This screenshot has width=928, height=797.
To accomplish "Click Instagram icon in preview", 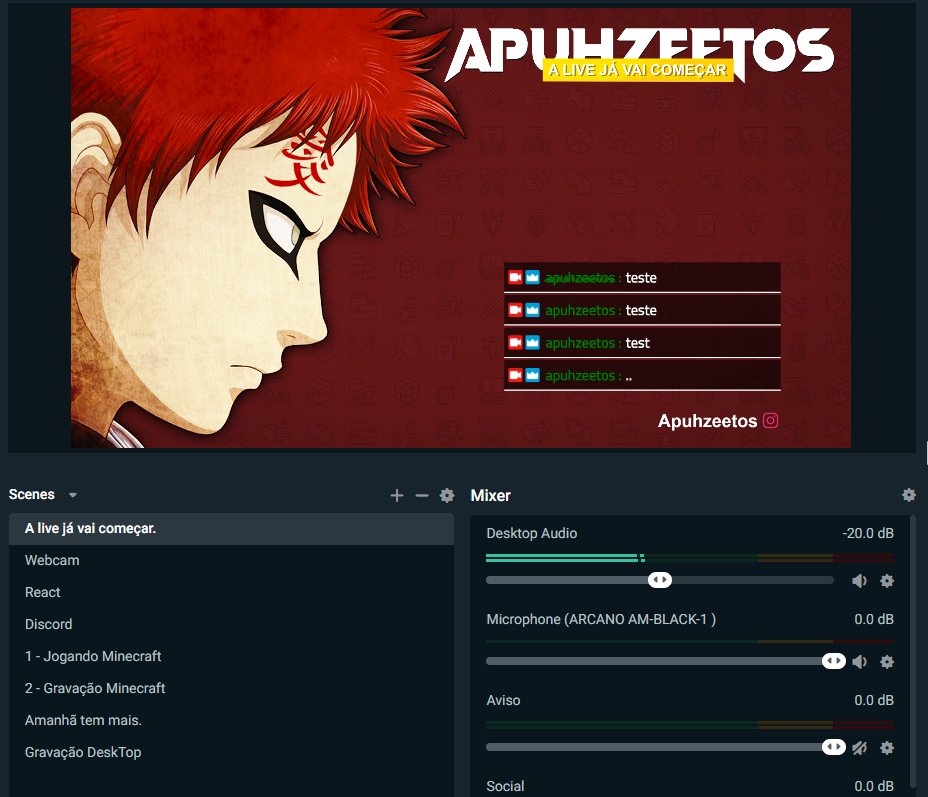I will click(770, 421).
